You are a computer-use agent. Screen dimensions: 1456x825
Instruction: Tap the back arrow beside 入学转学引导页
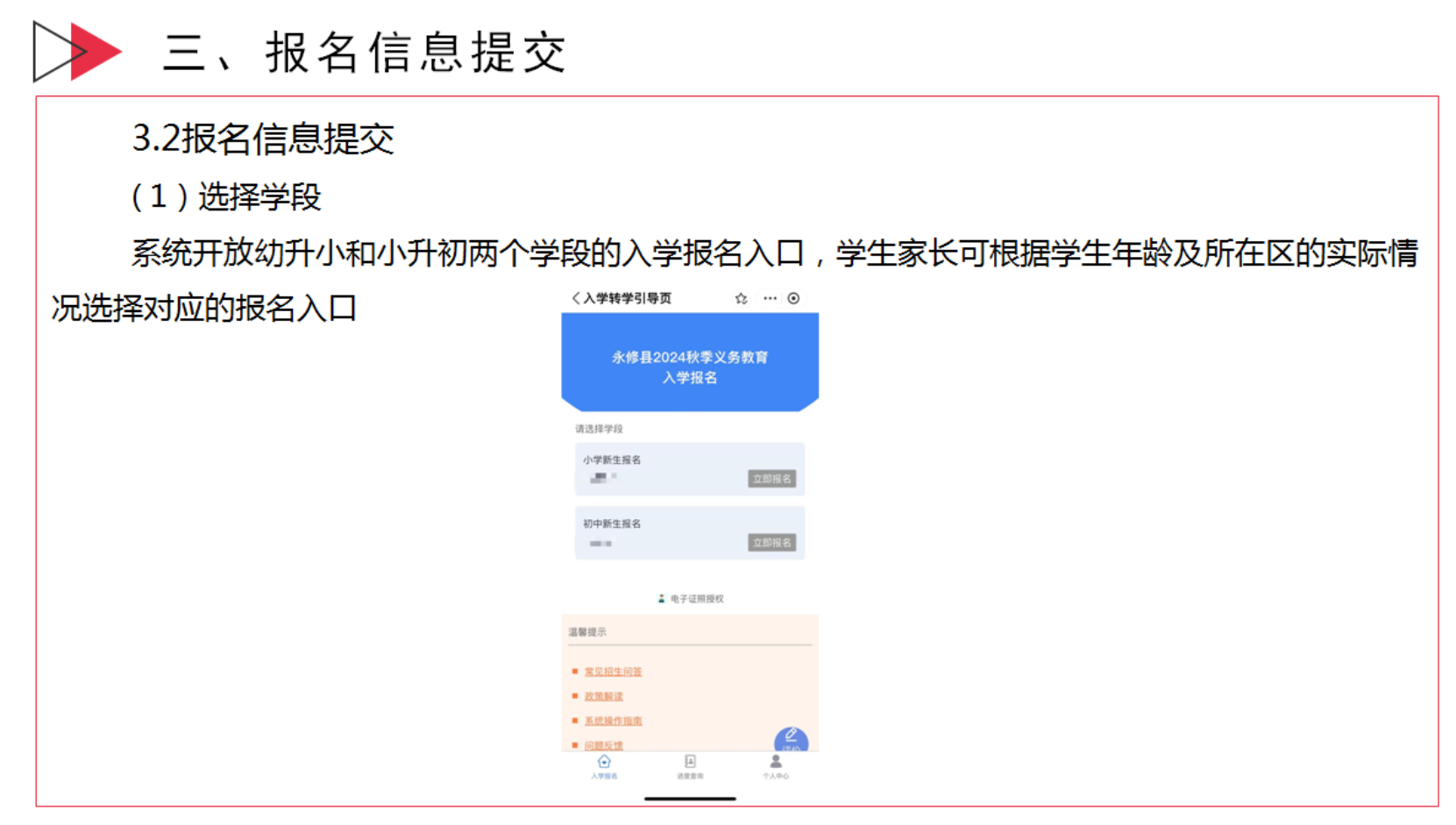(x=575, y=298)
